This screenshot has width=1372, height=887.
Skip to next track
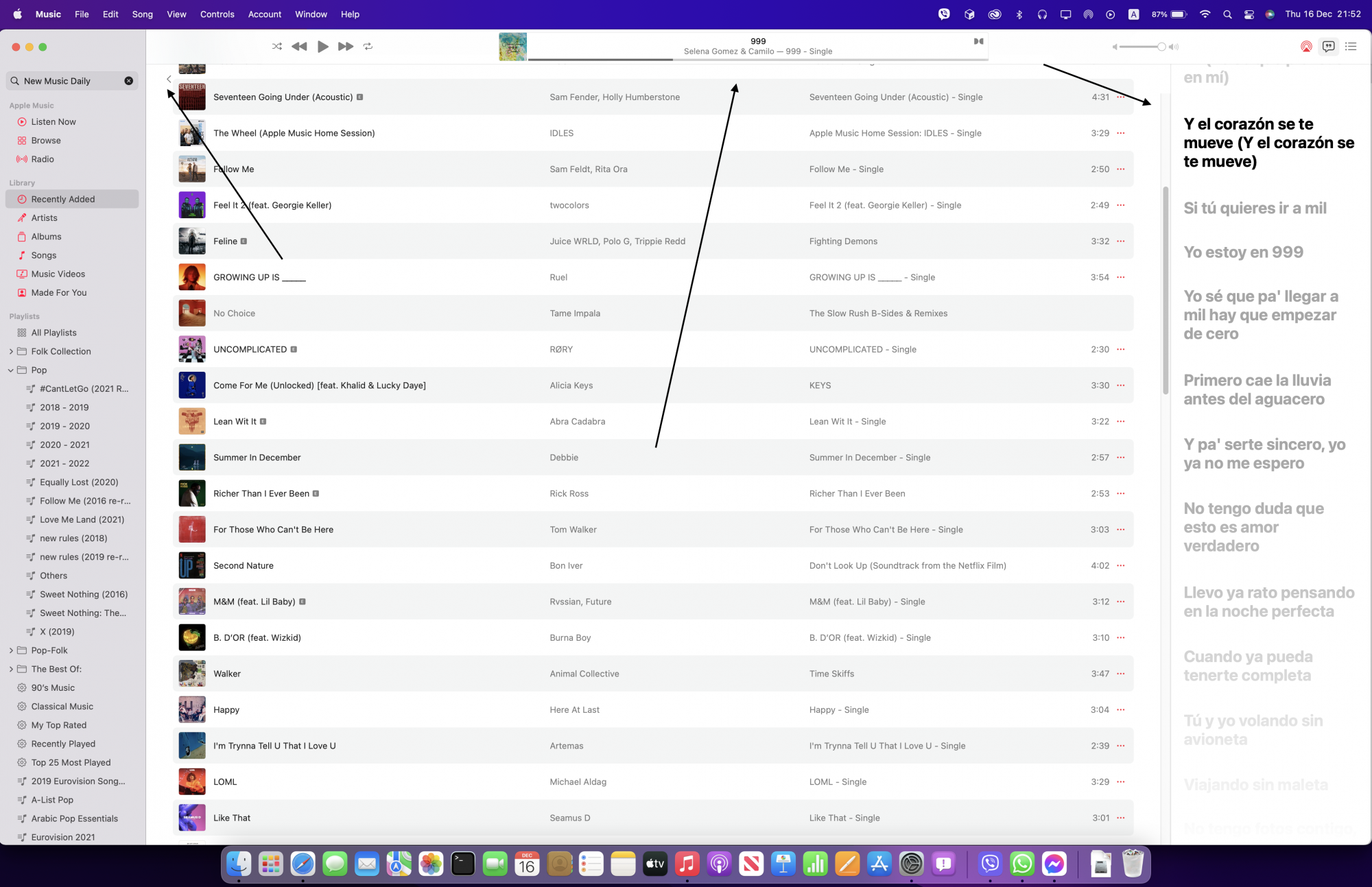click(x=345, y=47)
